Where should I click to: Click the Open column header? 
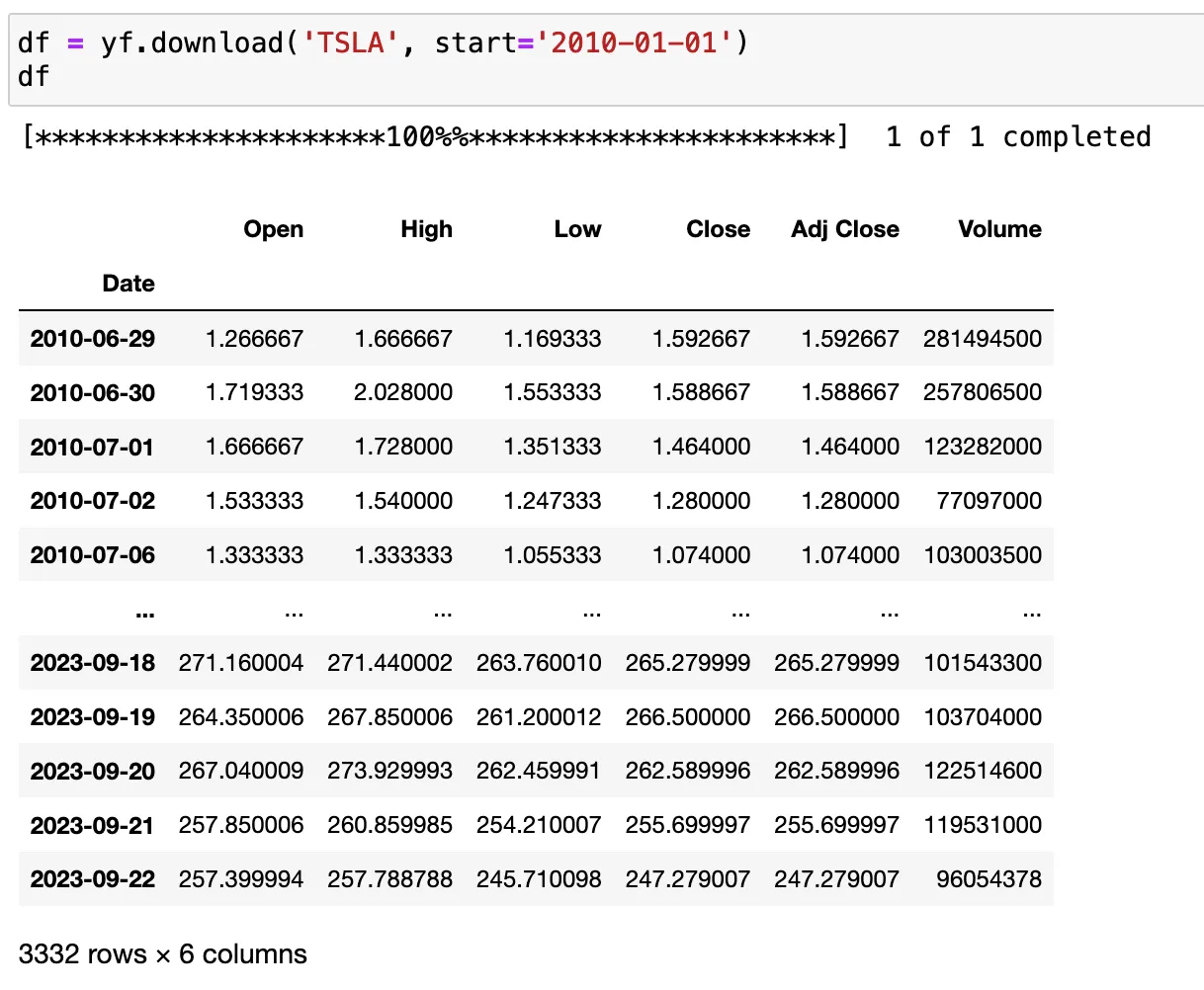pos(274,229)
